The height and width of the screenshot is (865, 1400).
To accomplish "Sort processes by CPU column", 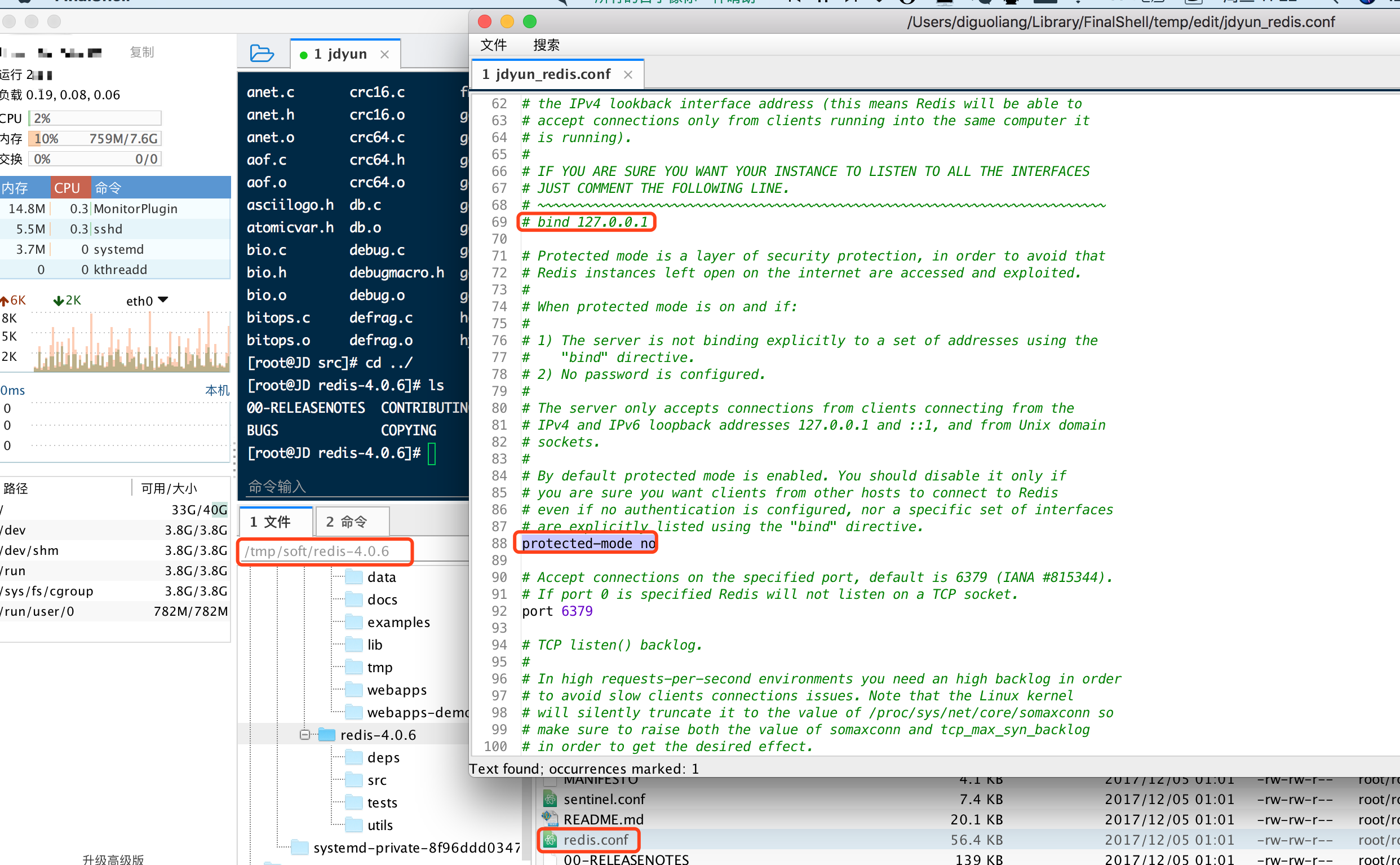I will click(x=68, y=188).
